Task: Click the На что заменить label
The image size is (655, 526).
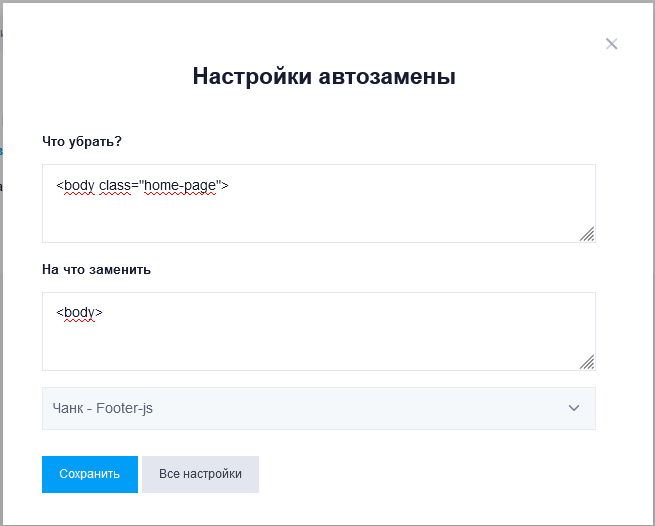Action: click(x=96, y=269)
